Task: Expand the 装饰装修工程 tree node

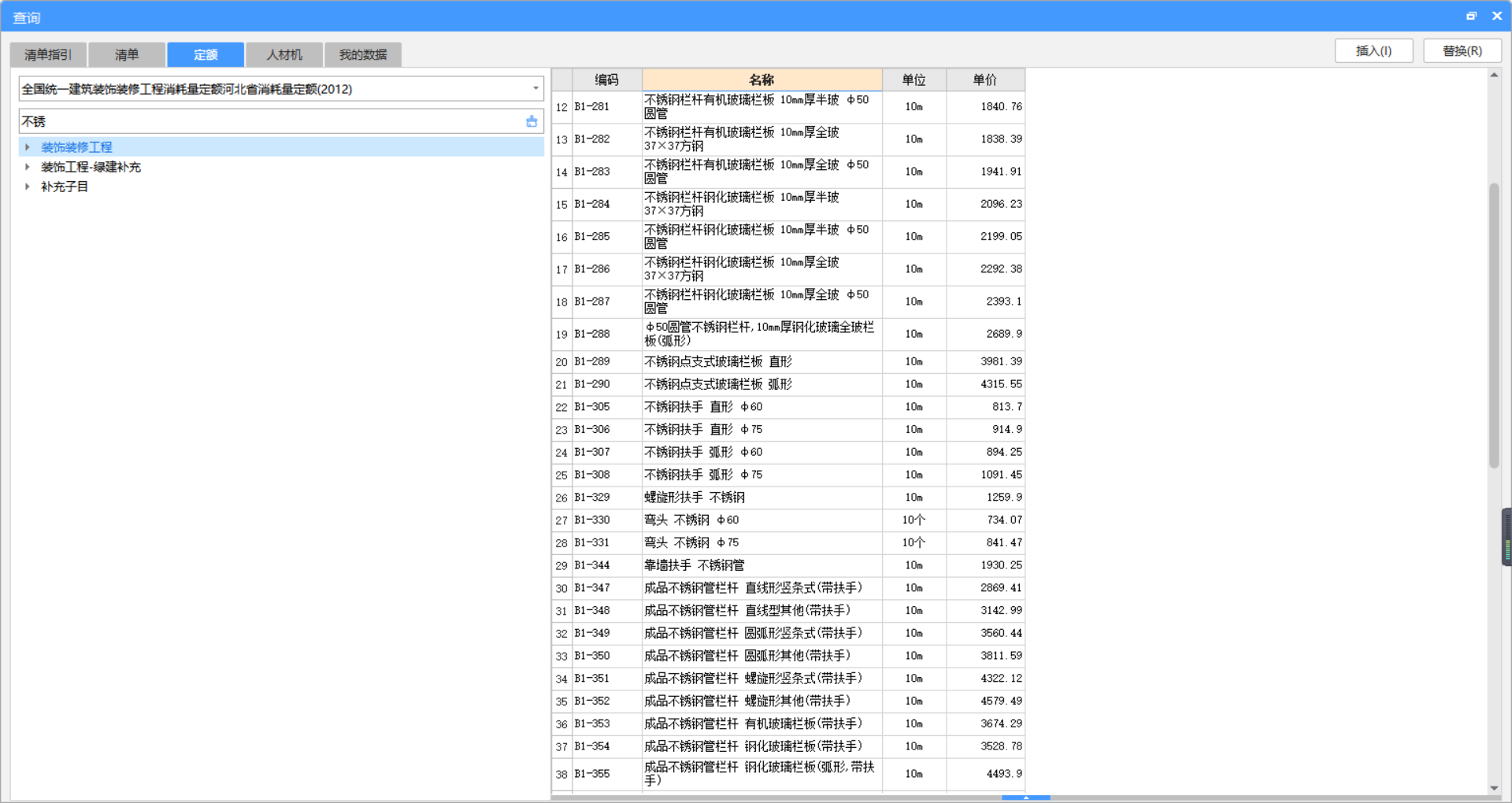Action: point(28,147)
